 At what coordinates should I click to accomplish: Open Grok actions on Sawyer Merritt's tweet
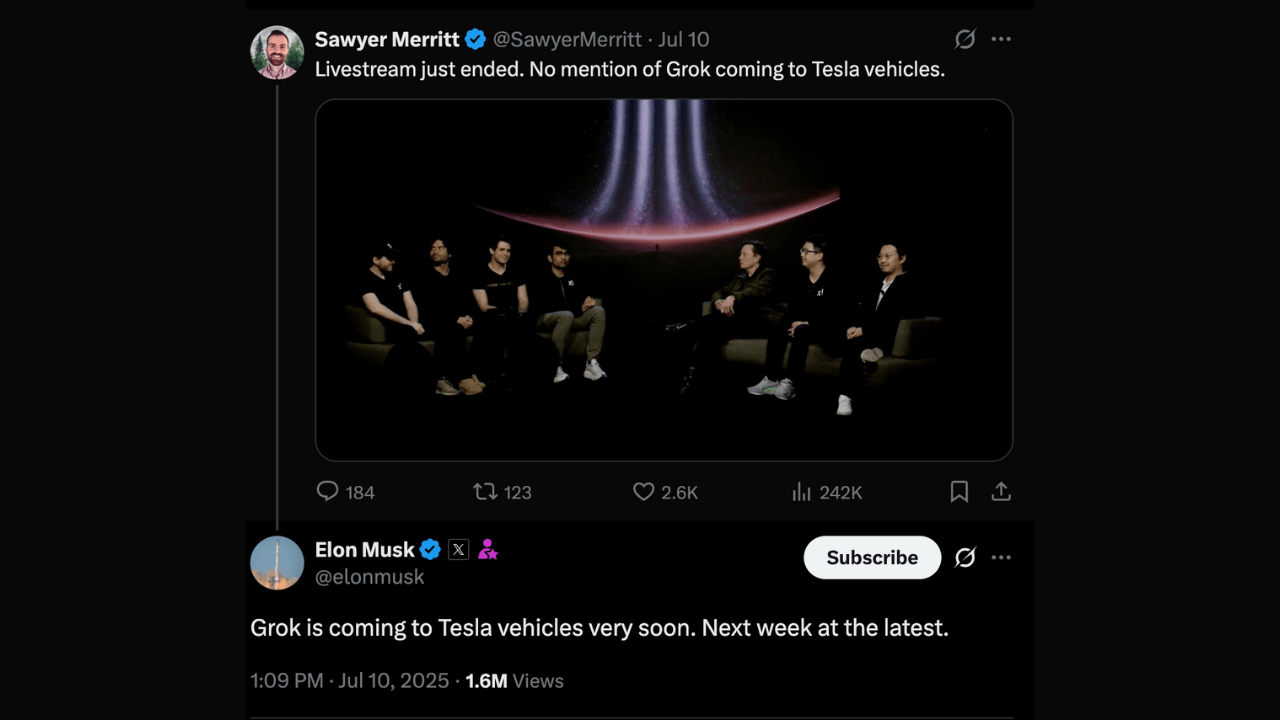click(964, 39)
